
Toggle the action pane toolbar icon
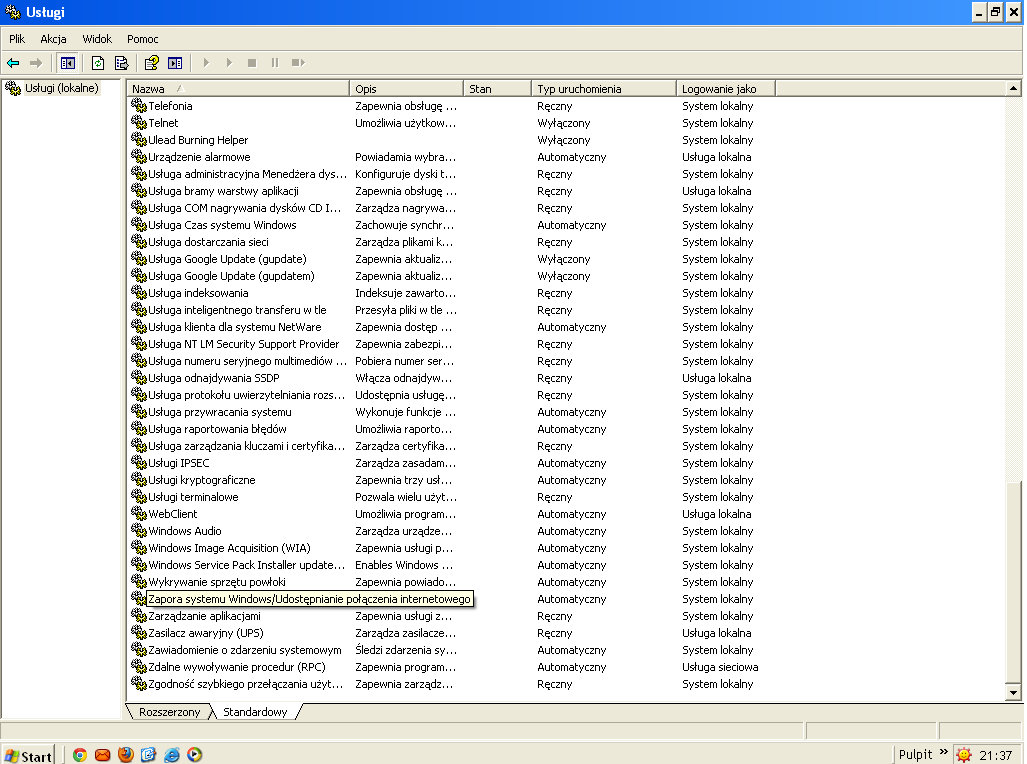[175, 63]
